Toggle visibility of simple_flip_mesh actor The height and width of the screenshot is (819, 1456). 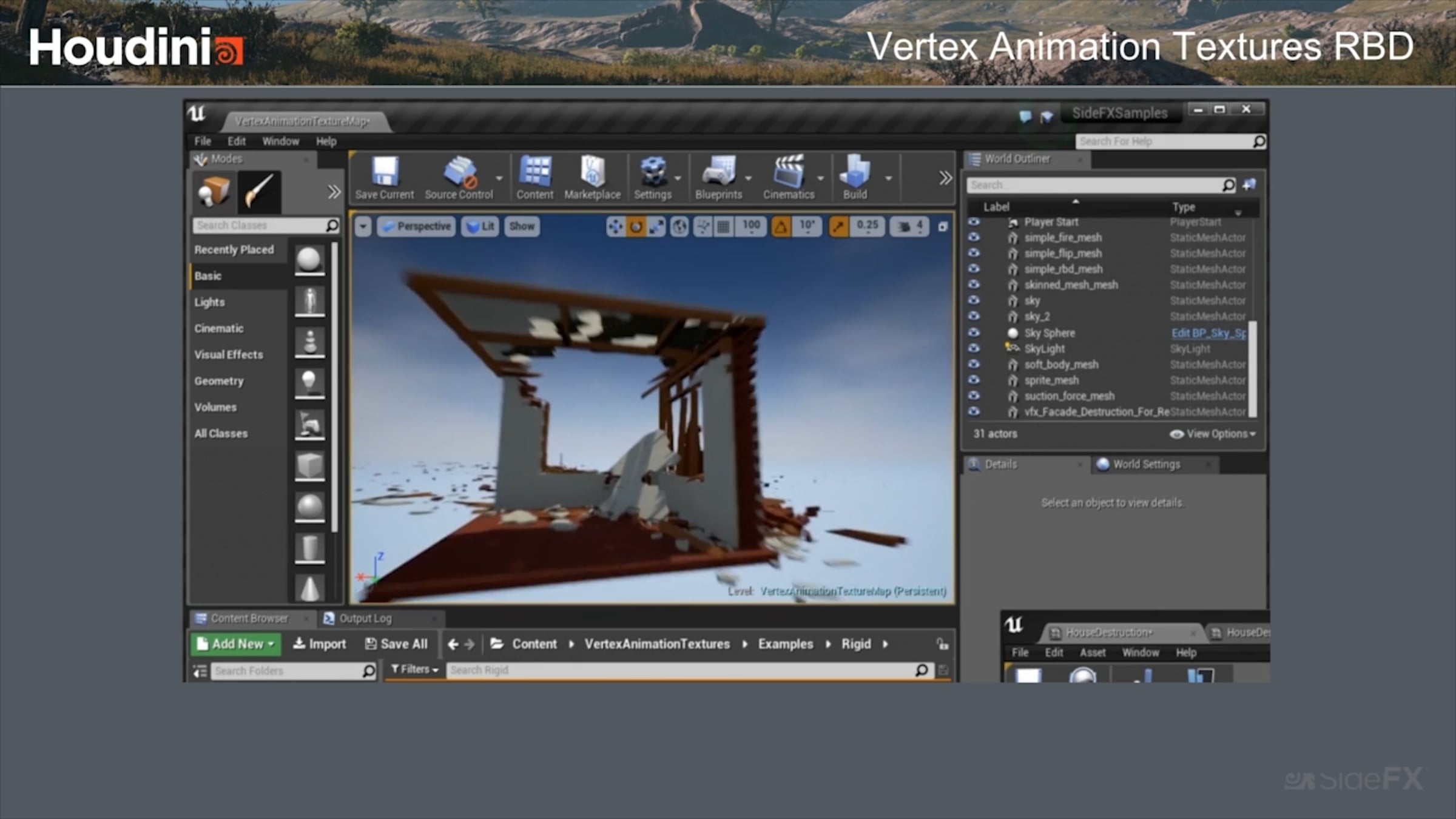[974, 253]
